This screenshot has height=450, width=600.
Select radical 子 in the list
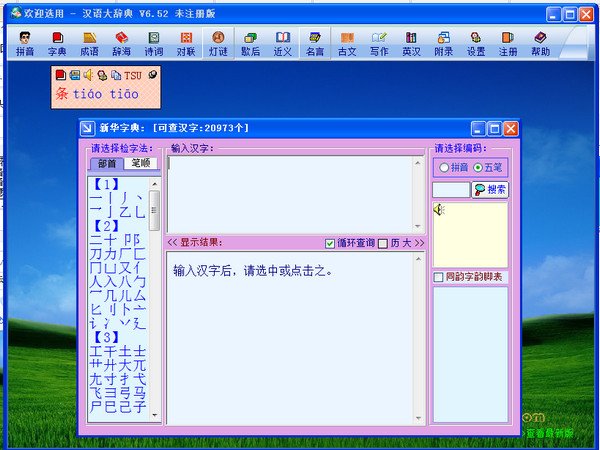[140, 407]
